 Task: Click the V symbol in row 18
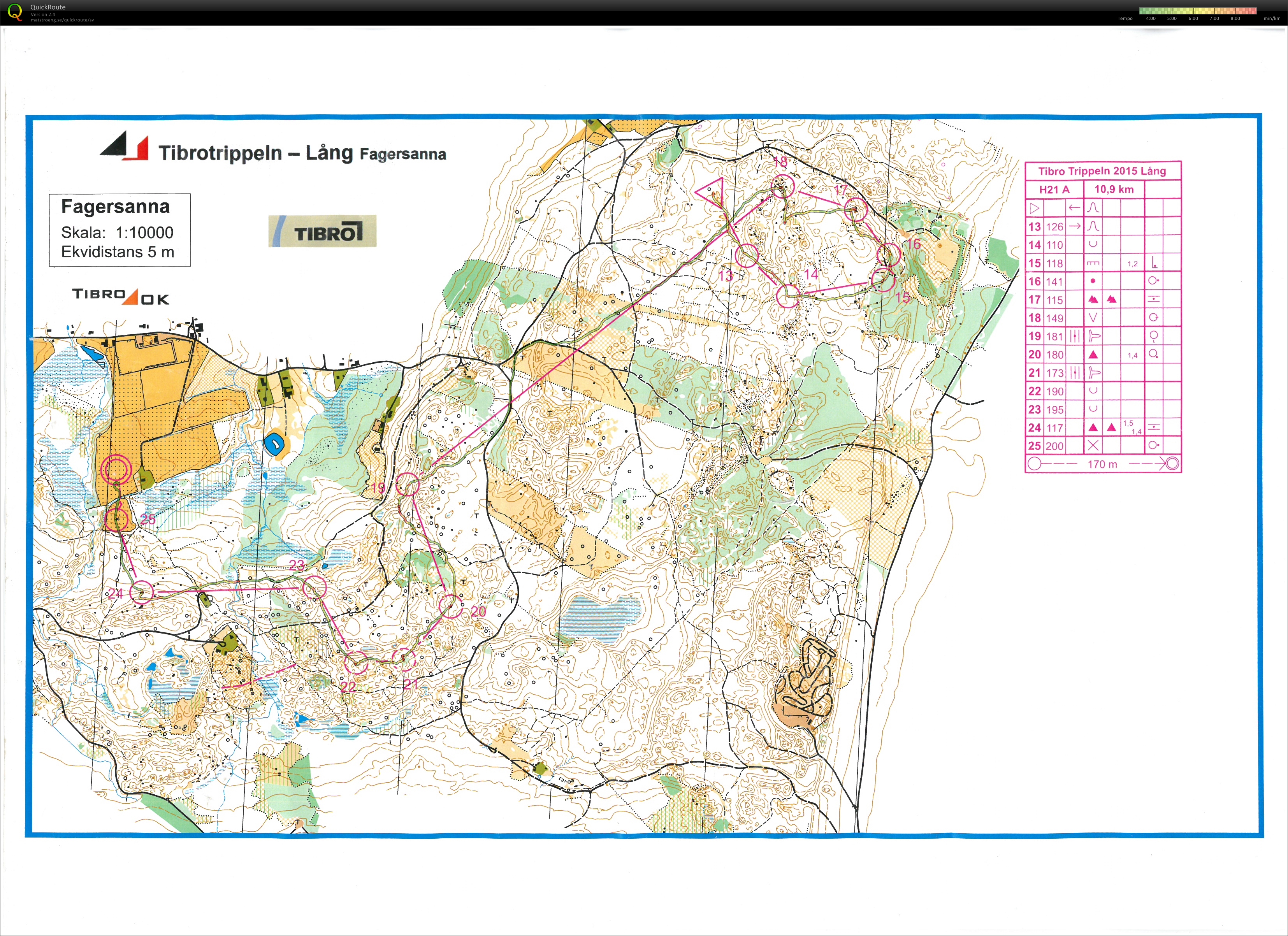[1093, 318]
